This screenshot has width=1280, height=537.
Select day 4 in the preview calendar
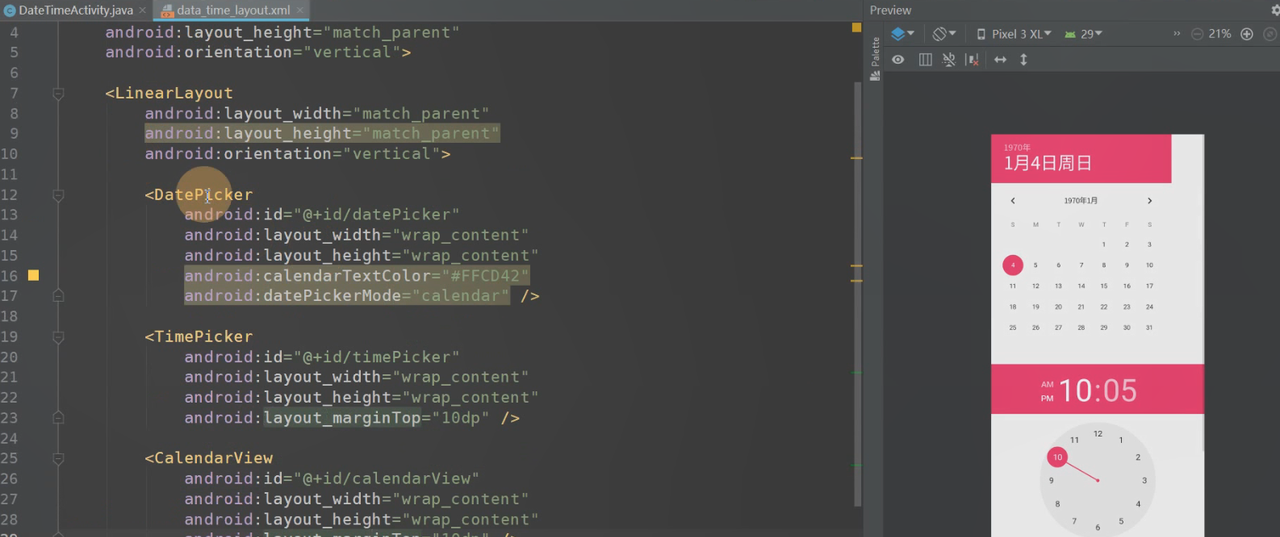click(x=1013, y=265)
